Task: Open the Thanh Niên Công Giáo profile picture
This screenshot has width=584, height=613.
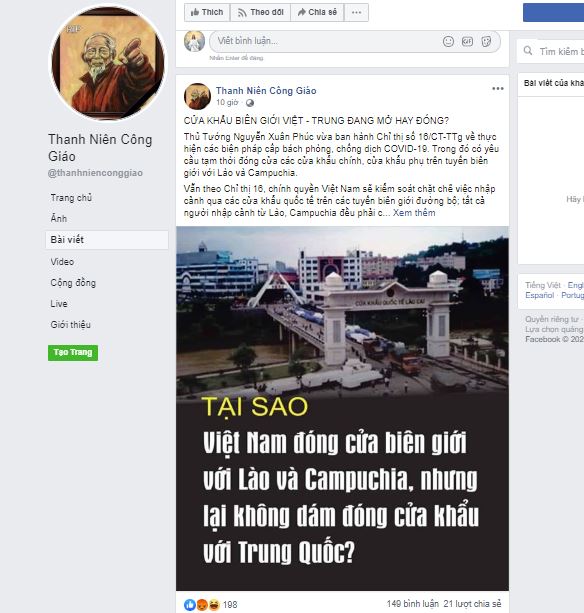Action: tap(108, 63)
